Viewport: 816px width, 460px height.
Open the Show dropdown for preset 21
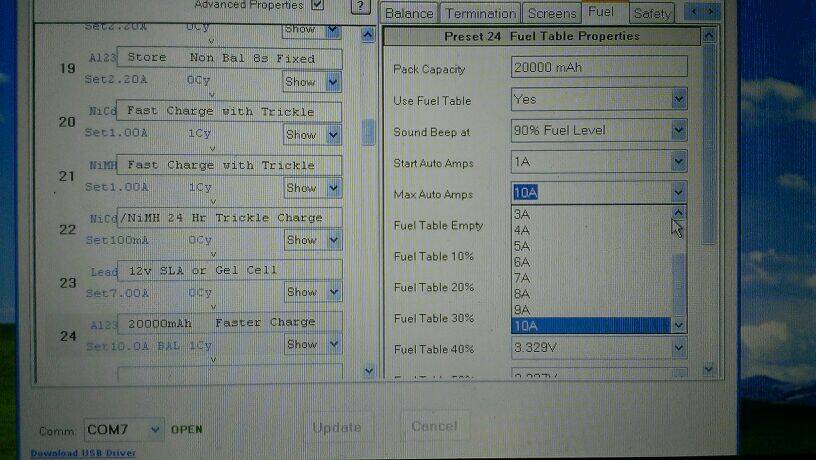click(x=333, y=188)
